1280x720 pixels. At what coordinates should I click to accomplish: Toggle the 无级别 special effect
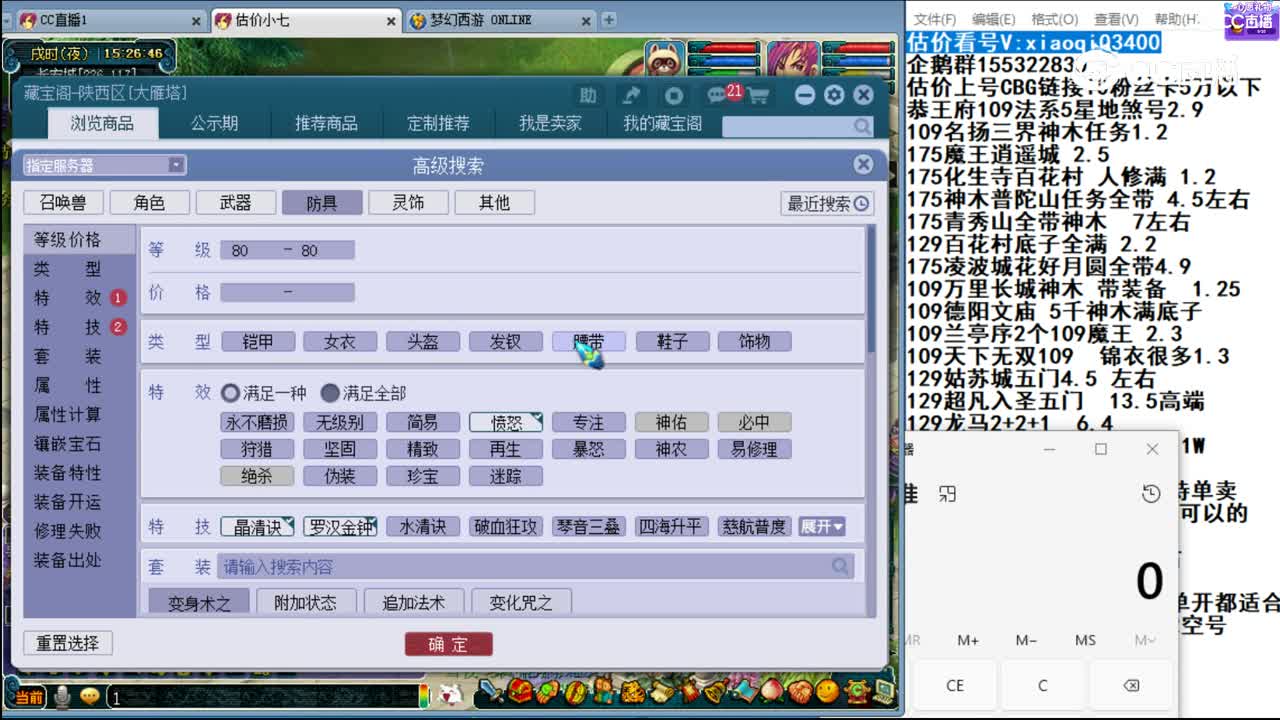click(x=340, y=422)
